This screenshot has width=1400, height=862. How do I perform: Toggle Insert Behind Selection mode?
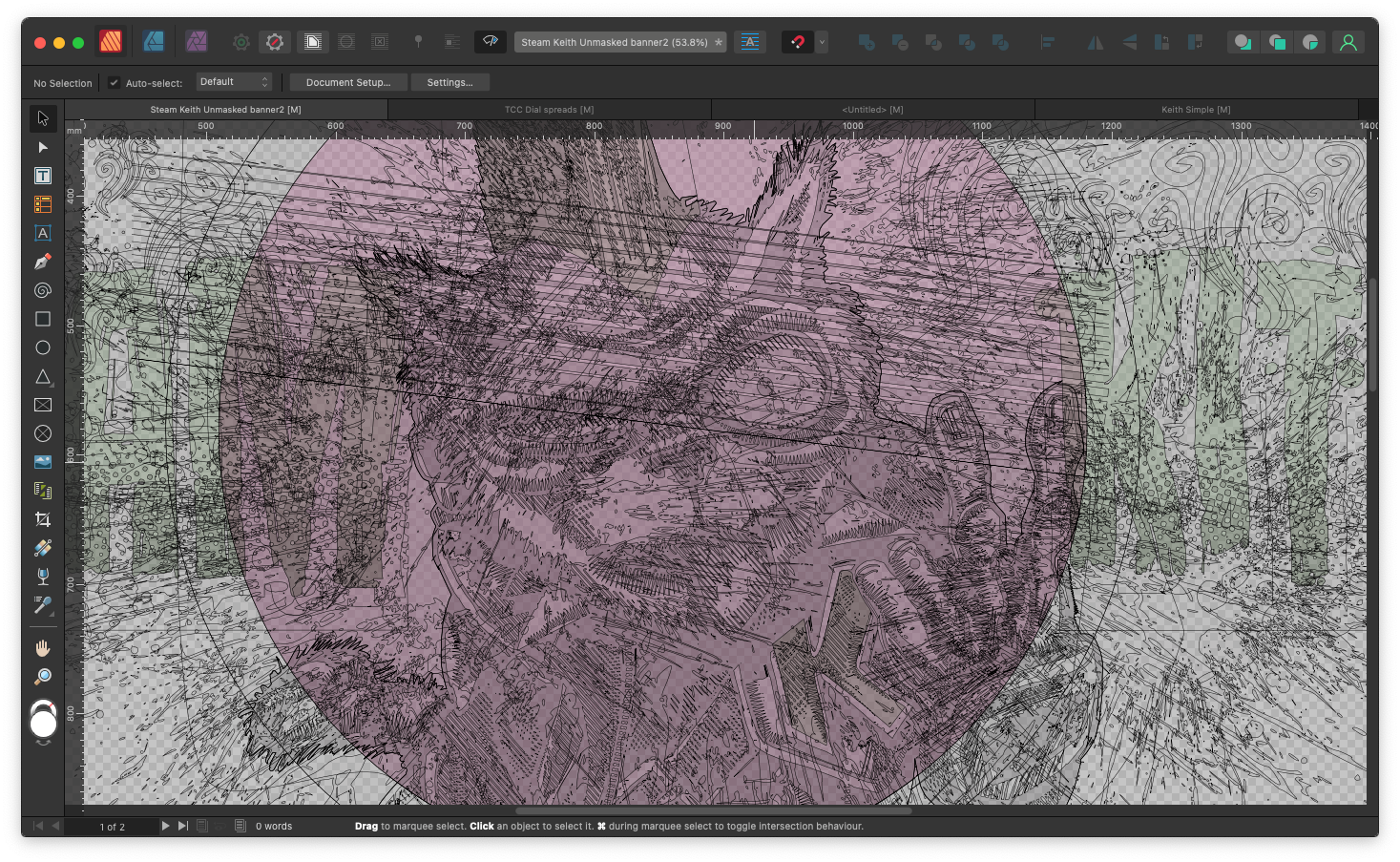[1243, 42]
